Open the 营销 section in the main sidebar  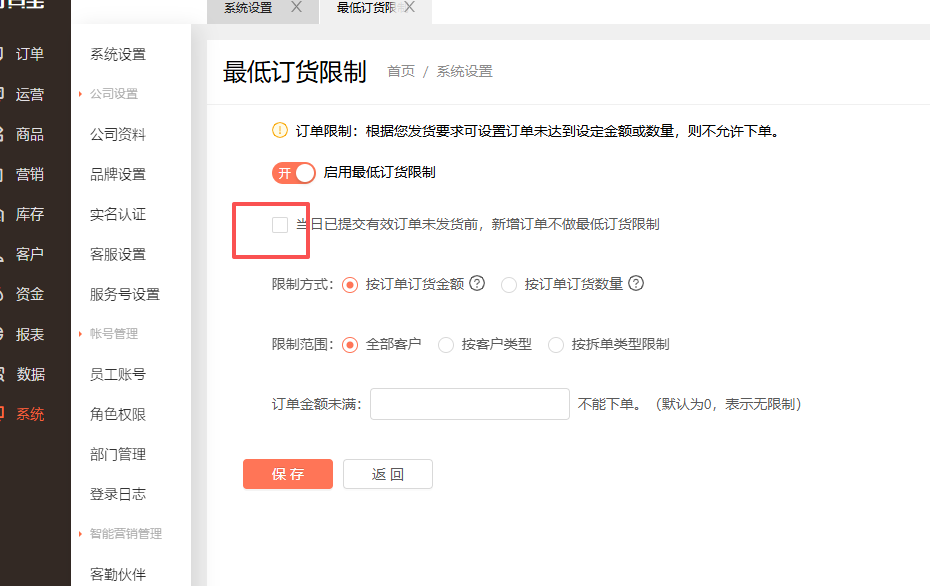click(x=30, y=174)
